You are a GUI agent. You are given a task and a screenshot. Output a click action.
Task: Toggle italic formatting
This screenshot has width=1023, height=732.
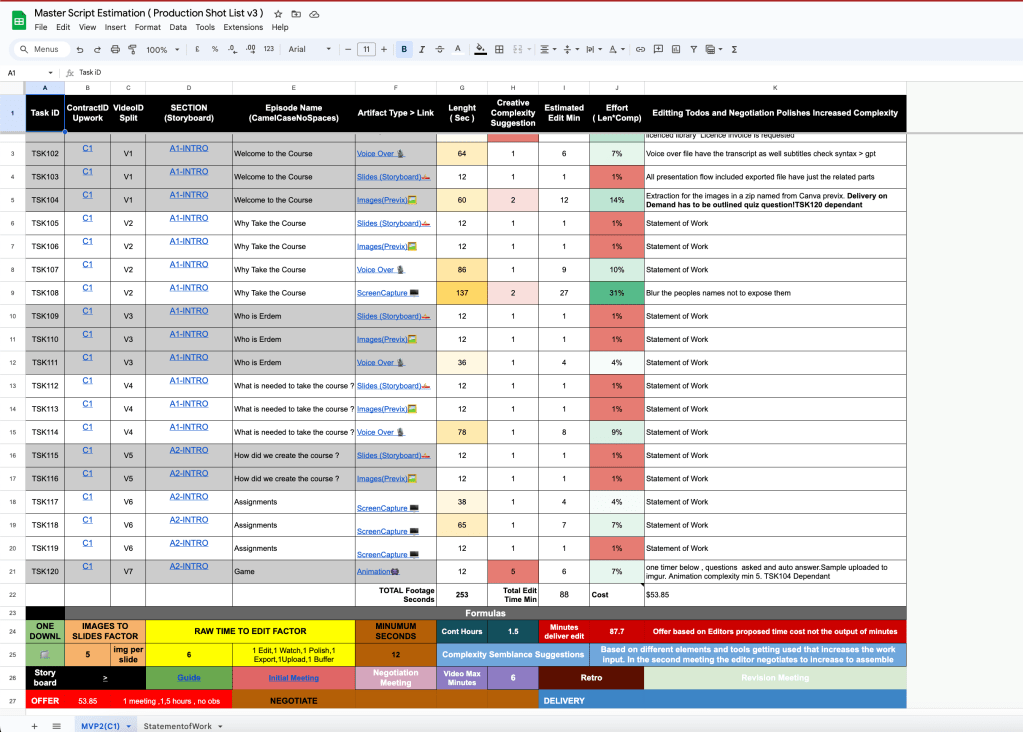pos(422,50)
